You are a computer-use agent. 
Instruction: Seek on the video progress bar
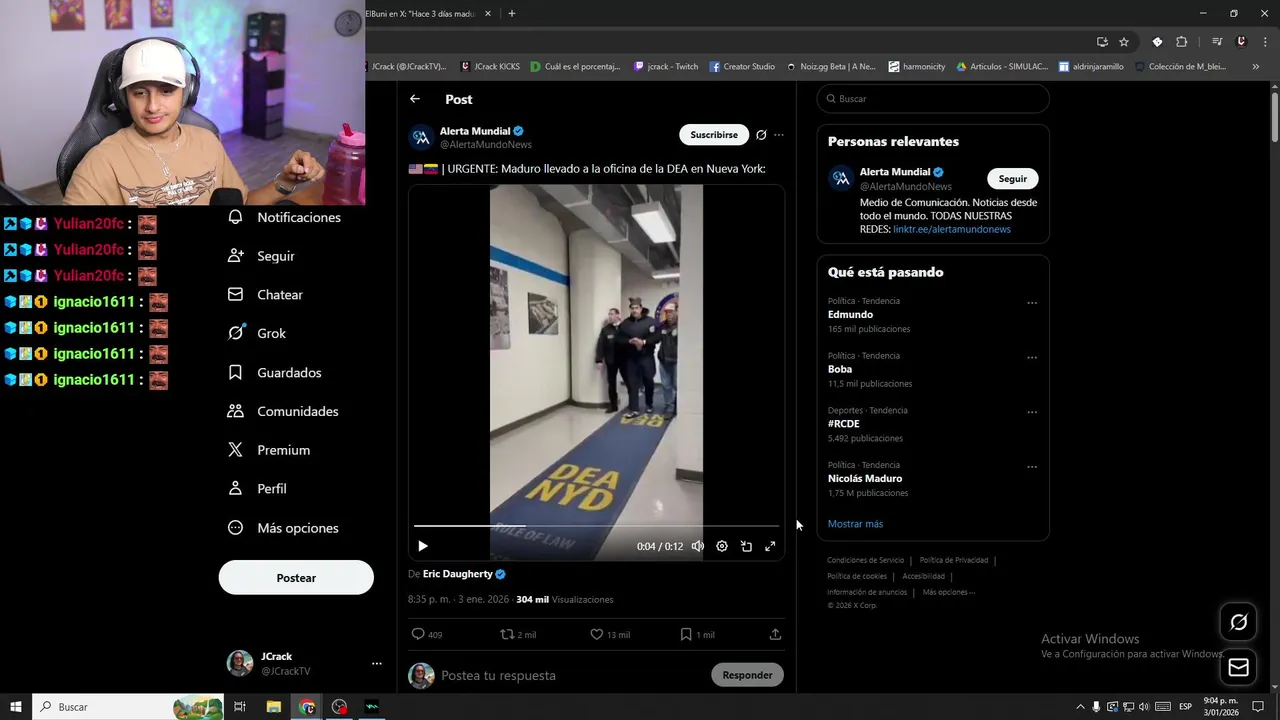point(596,526)
